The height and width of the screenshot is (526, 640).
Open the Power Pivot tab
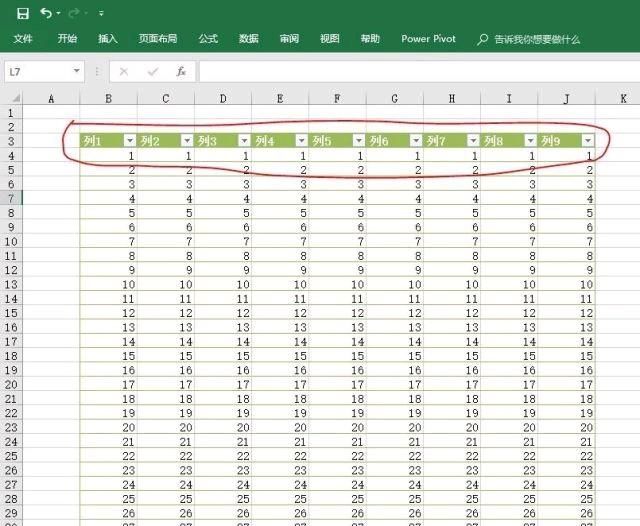coord(428,39)
